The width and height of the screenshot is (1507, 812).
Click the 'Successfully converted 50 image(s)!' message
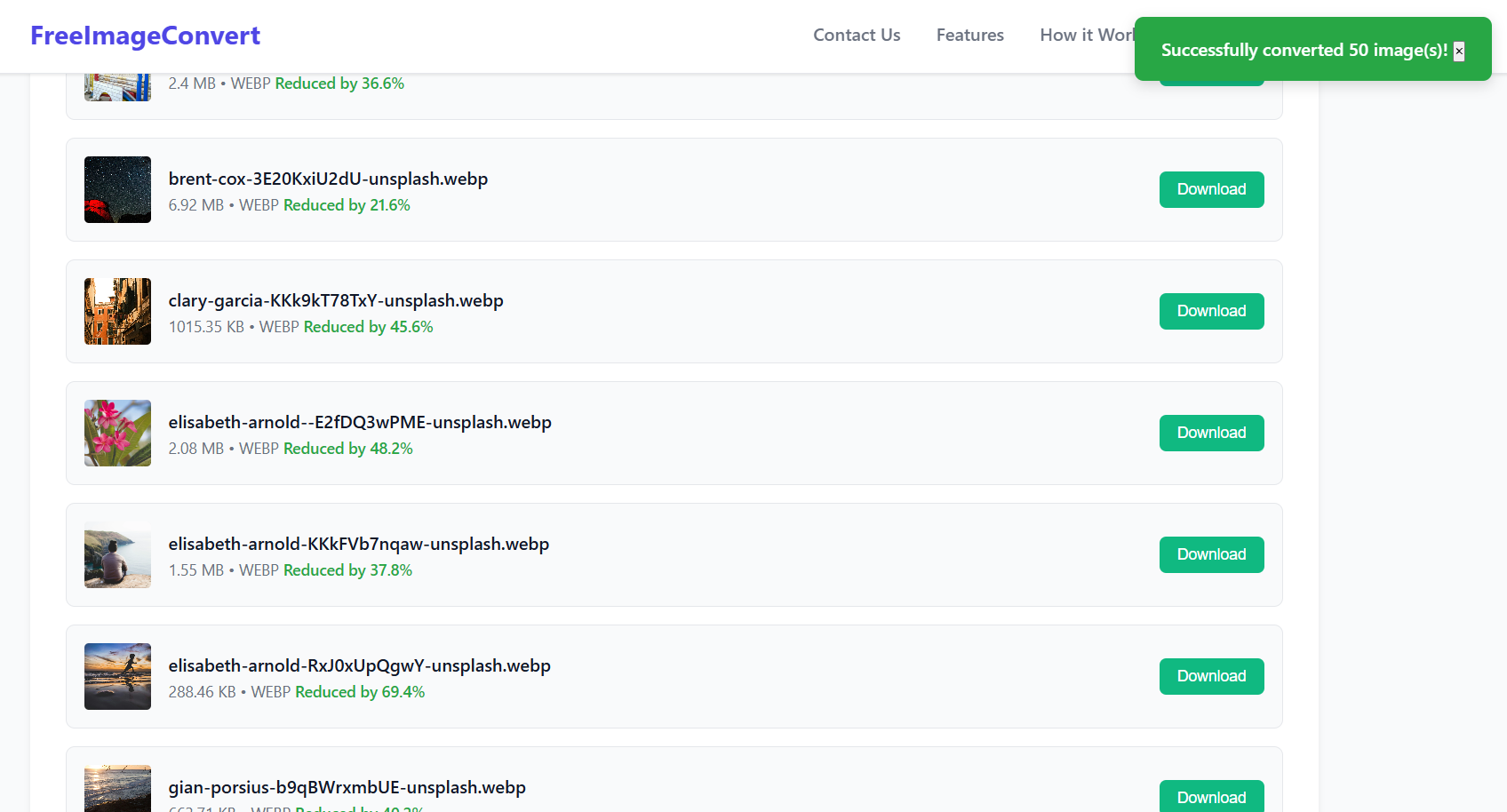pos(1304,51)
